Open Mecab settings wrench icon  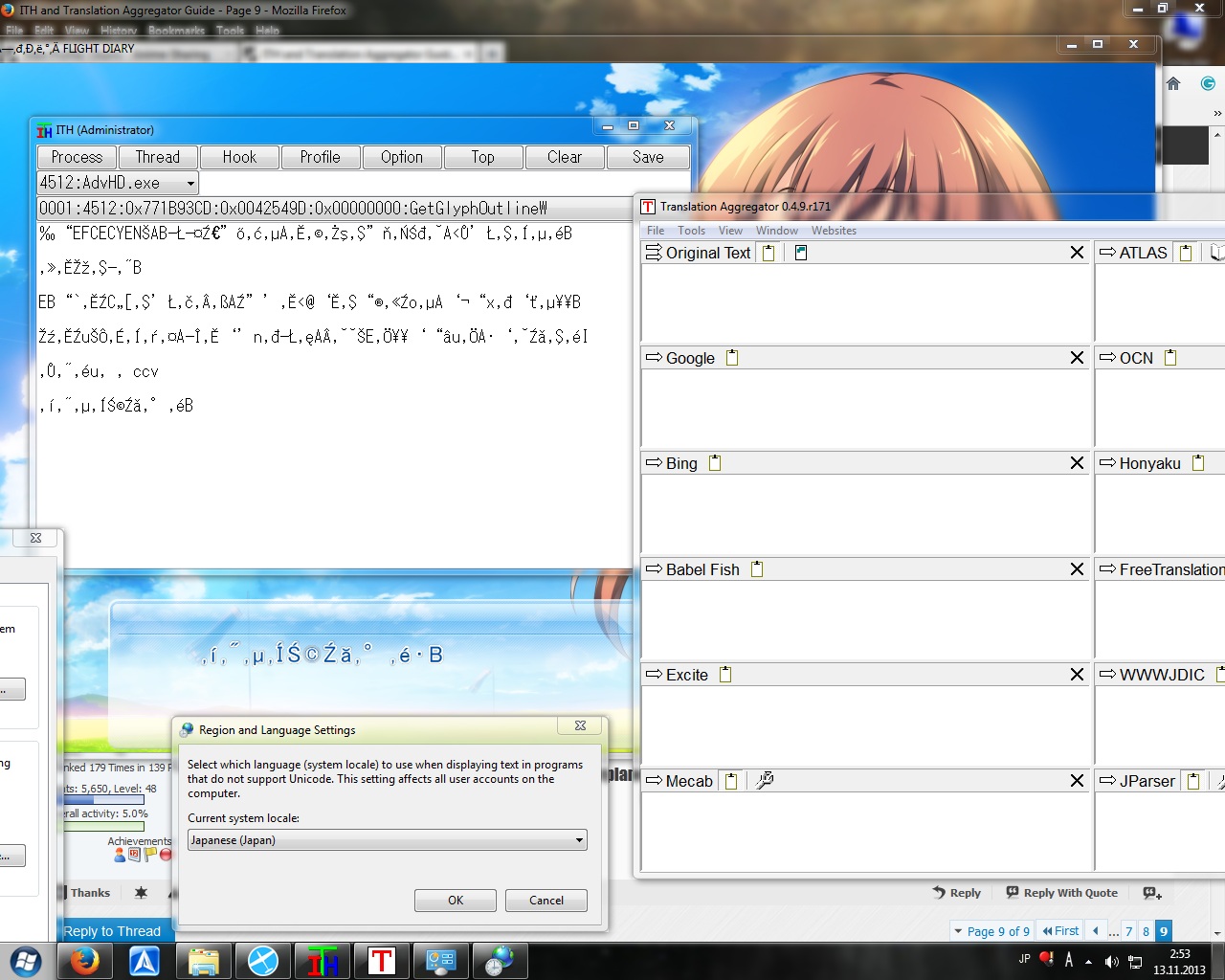coord(765,781)
